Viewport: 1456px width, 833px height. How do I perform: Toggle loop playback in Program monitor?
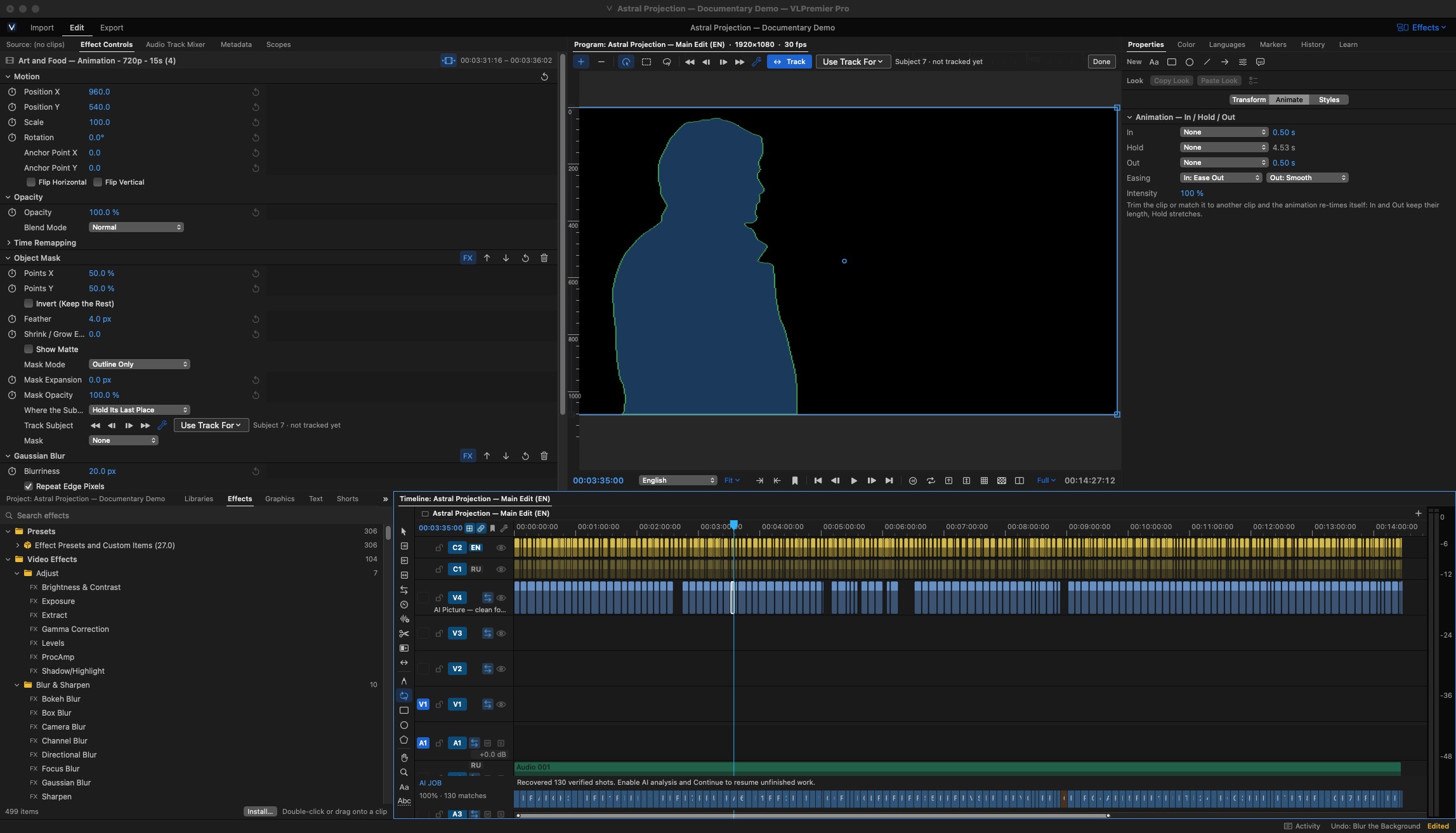point(931,481)
